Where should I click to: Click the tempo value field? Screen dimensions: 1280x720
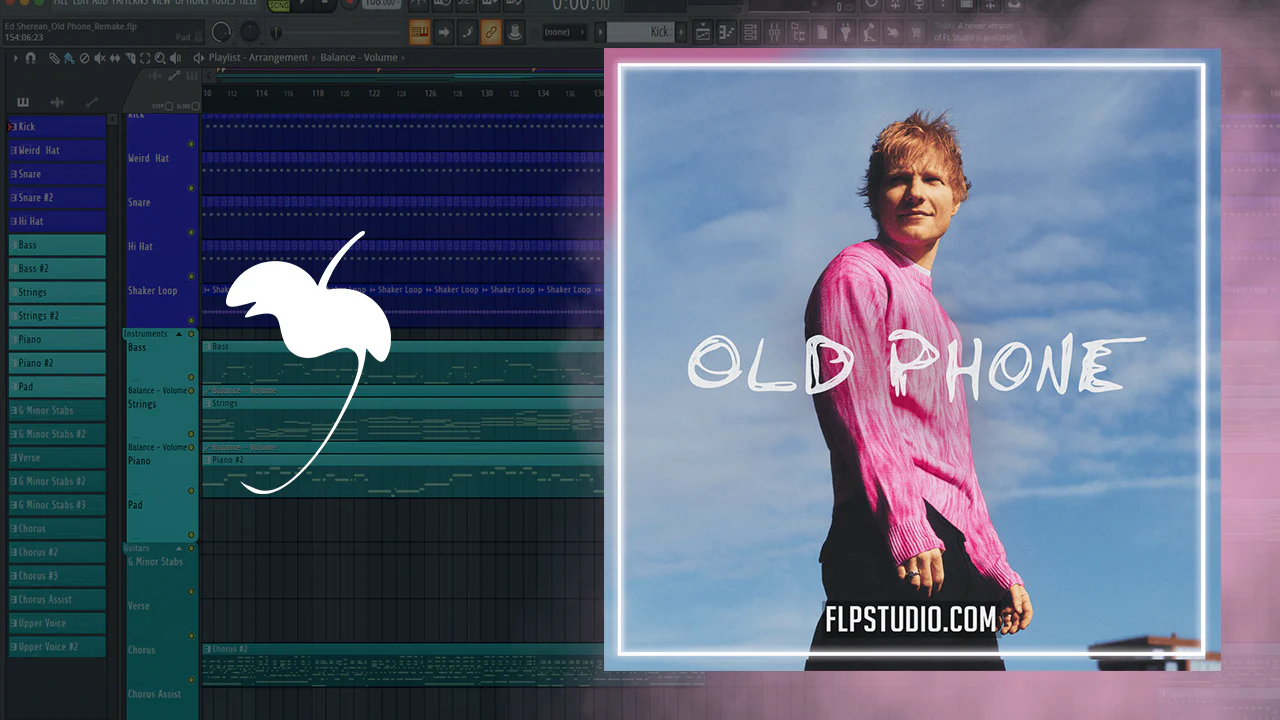381,4
